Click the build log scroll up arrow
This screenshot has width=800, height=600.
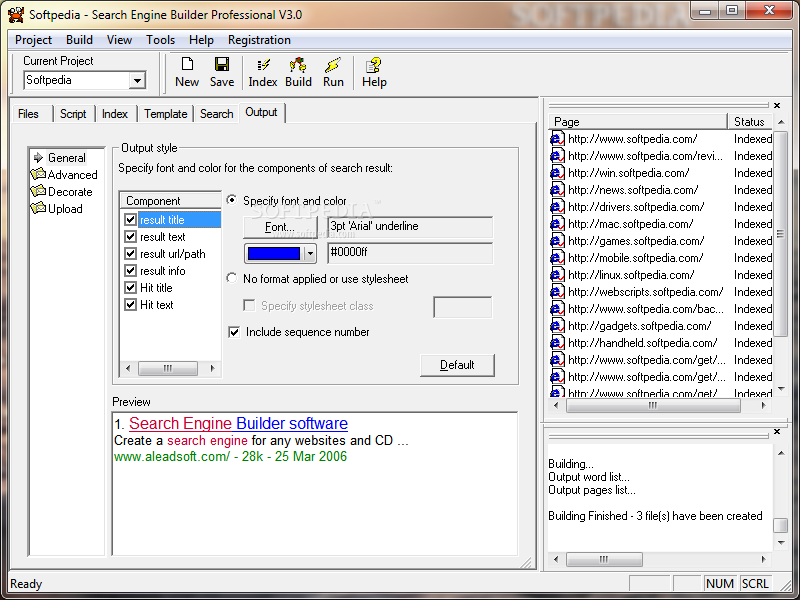[x=781, y=453]
